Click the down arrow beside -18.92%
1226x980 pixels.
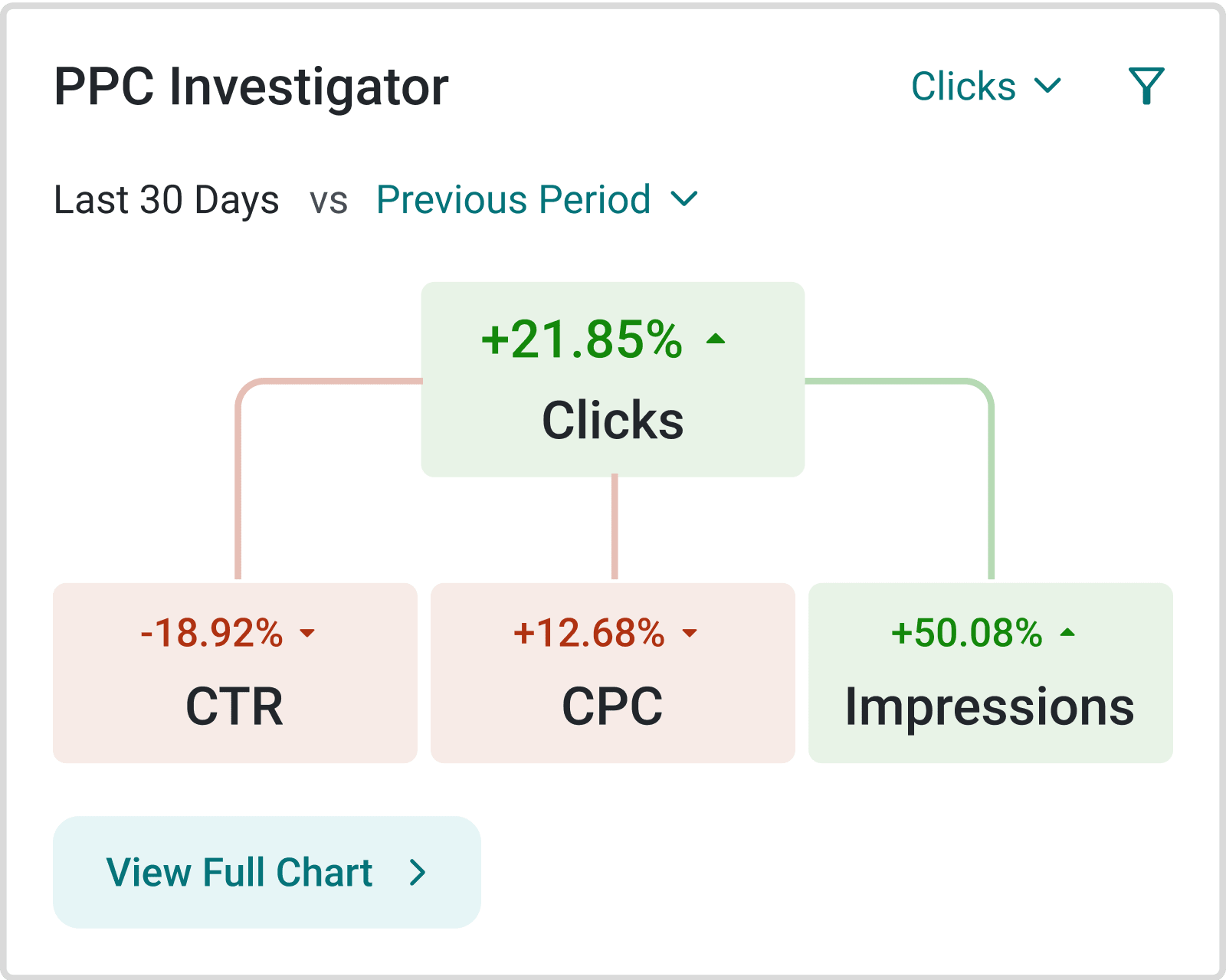(307, 633)
